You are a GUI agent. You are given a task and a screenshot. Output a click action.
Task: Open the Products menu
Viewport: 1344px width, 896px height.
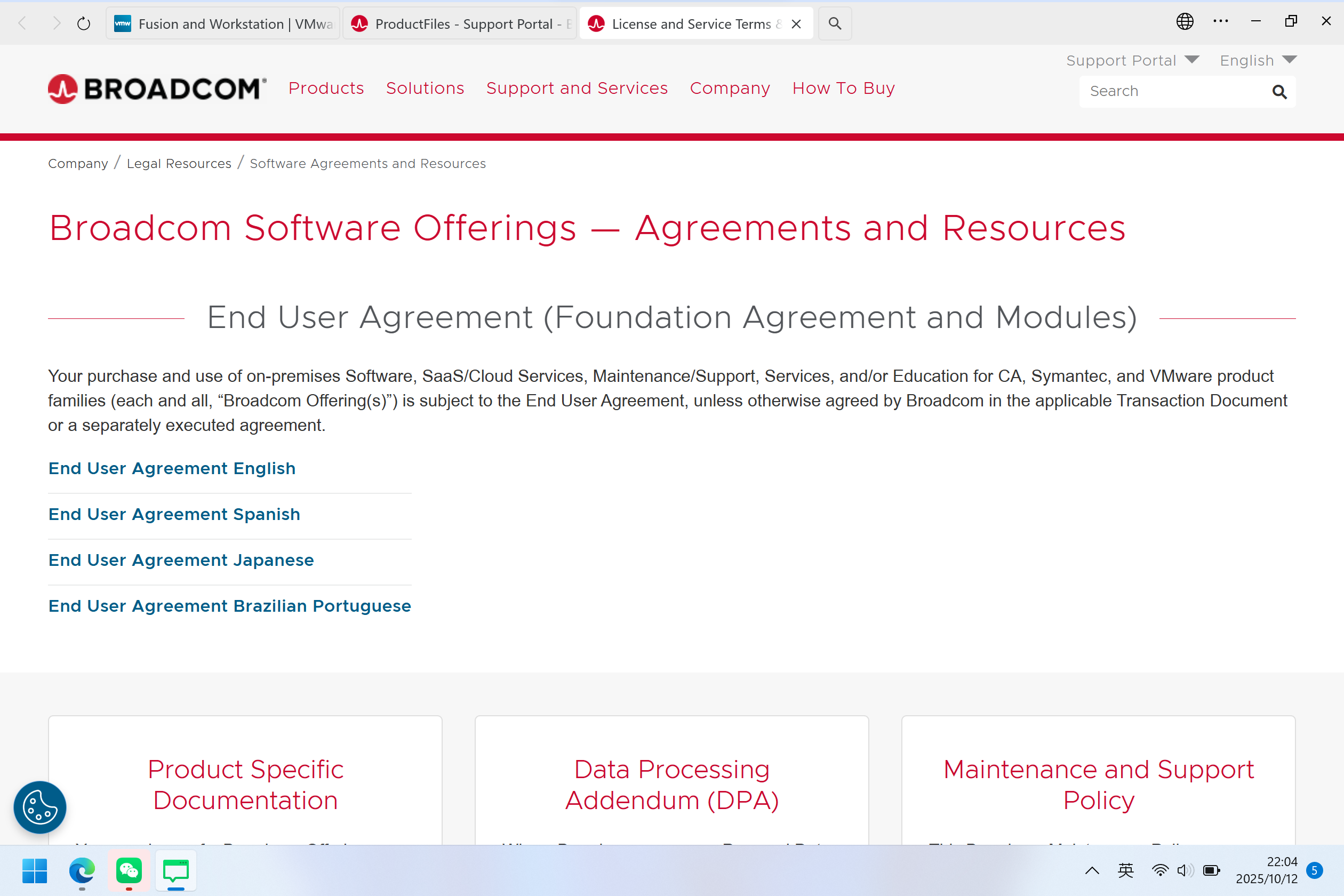tap(326, 88)
